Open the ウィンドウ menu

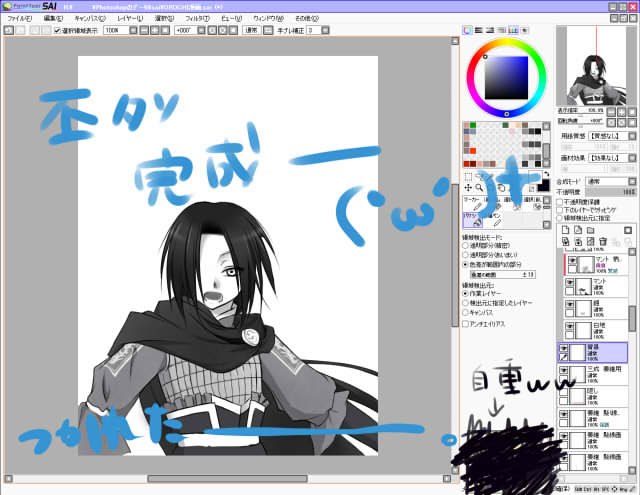click(268, 18)
